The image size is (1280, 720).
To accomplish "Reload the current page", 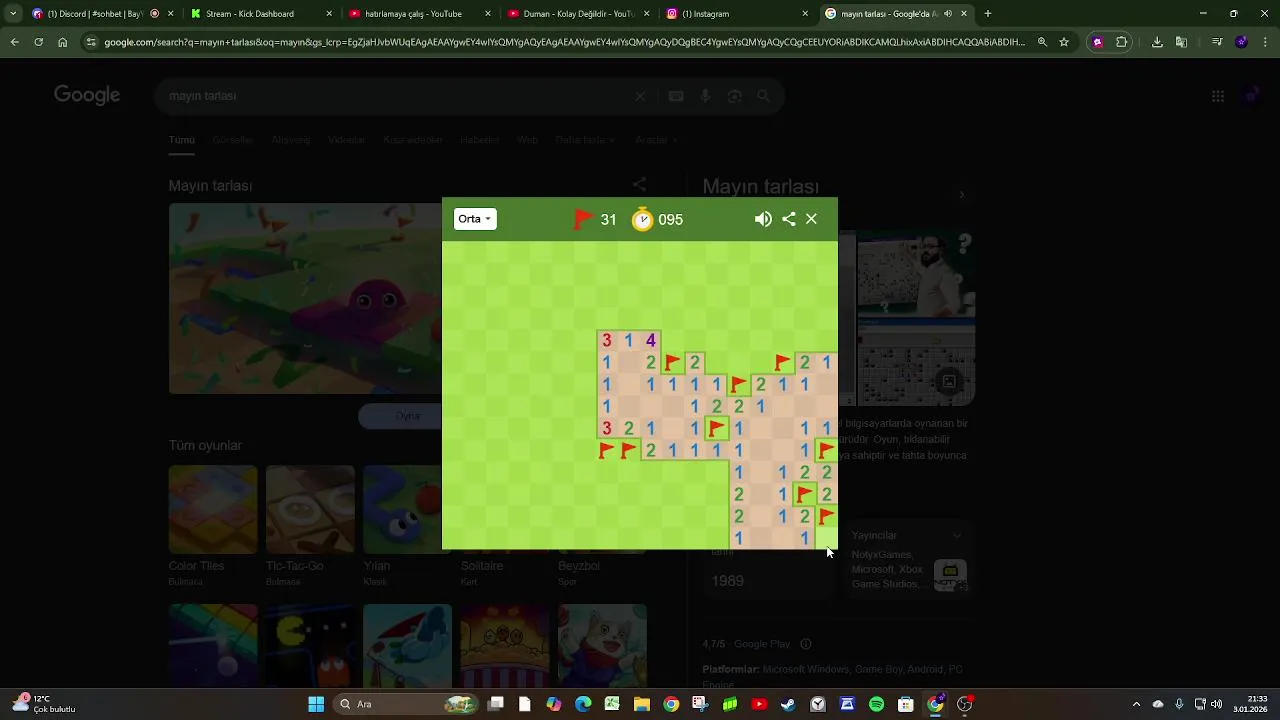I will tap(38, 42).
